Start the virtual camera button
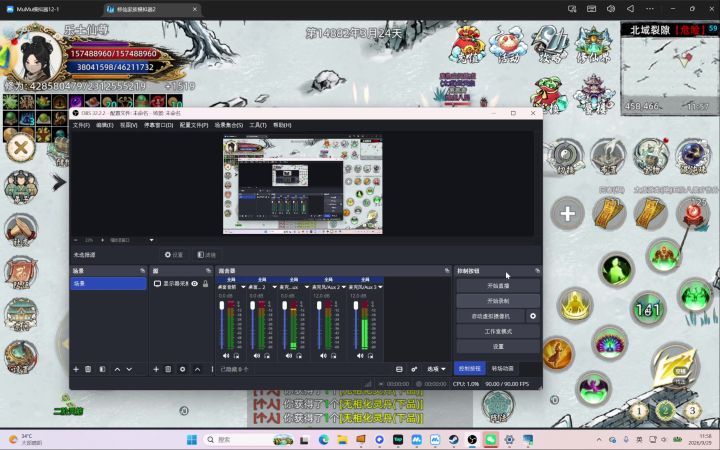 coord(490,316)
